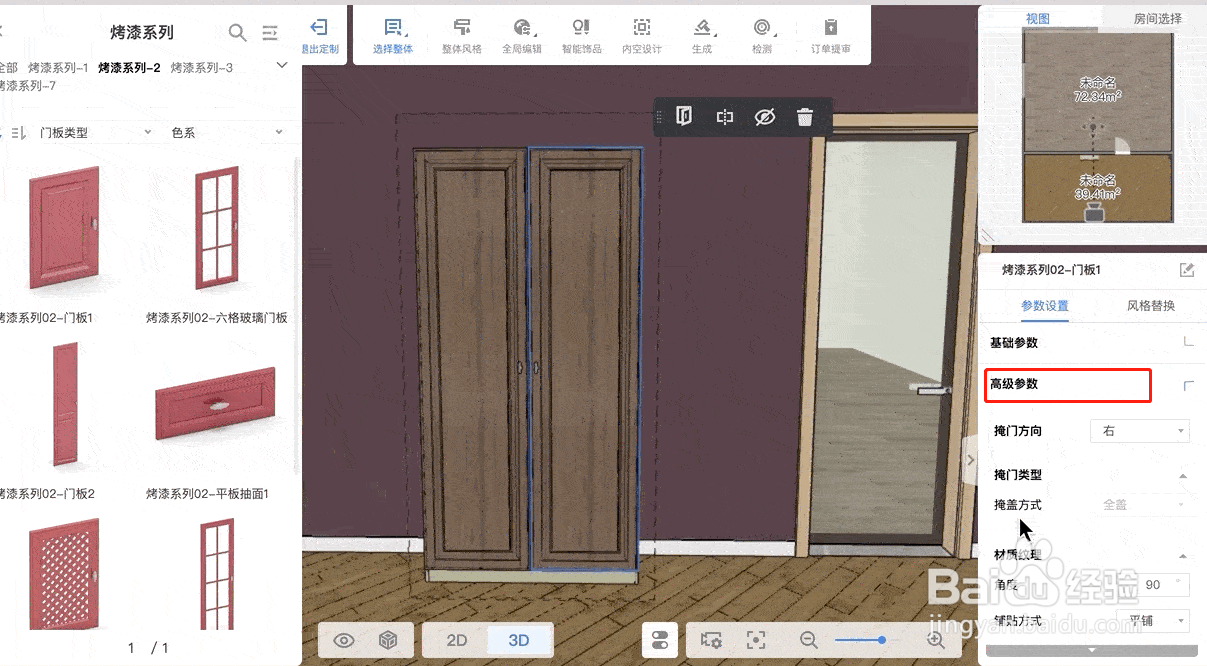
Task: Open the 智能饰品 tool
Action: pos(582,36)
